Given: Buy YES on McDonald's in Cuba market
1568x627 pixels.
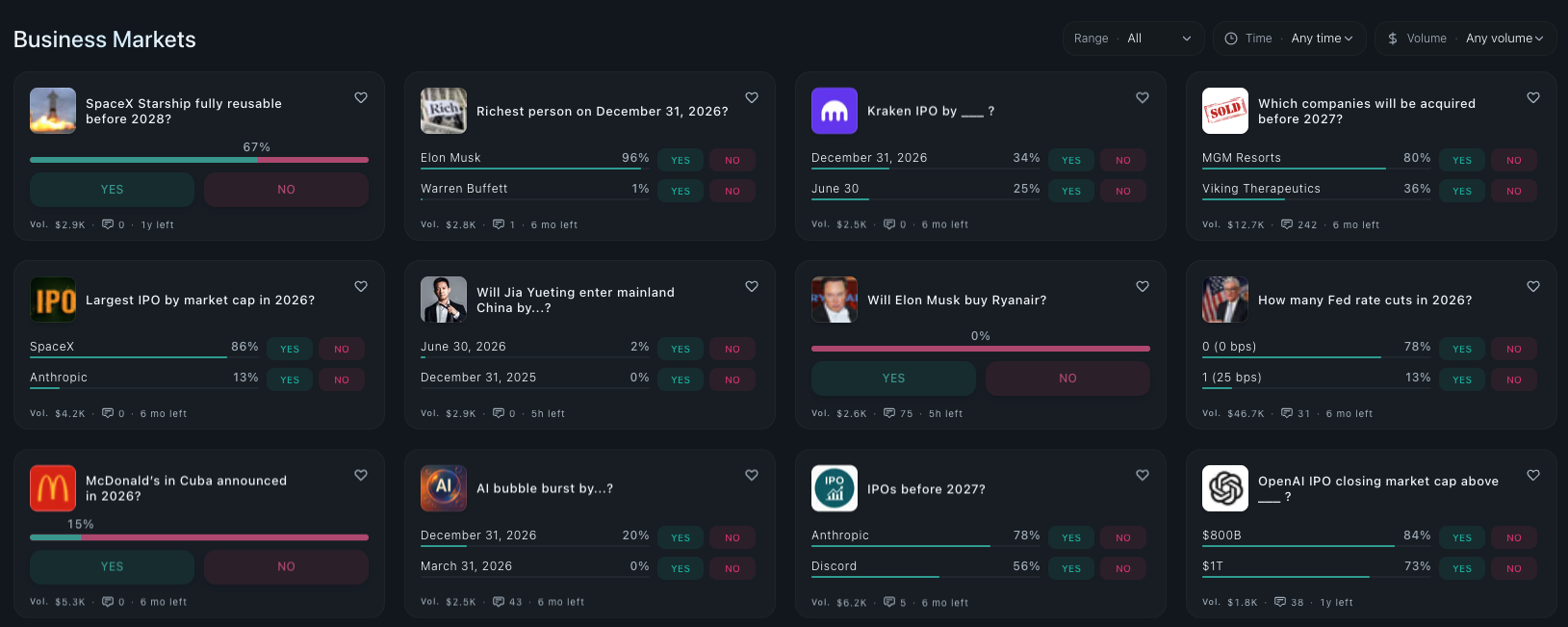Looking at the screenshot, I should click(x=112, y=567).
